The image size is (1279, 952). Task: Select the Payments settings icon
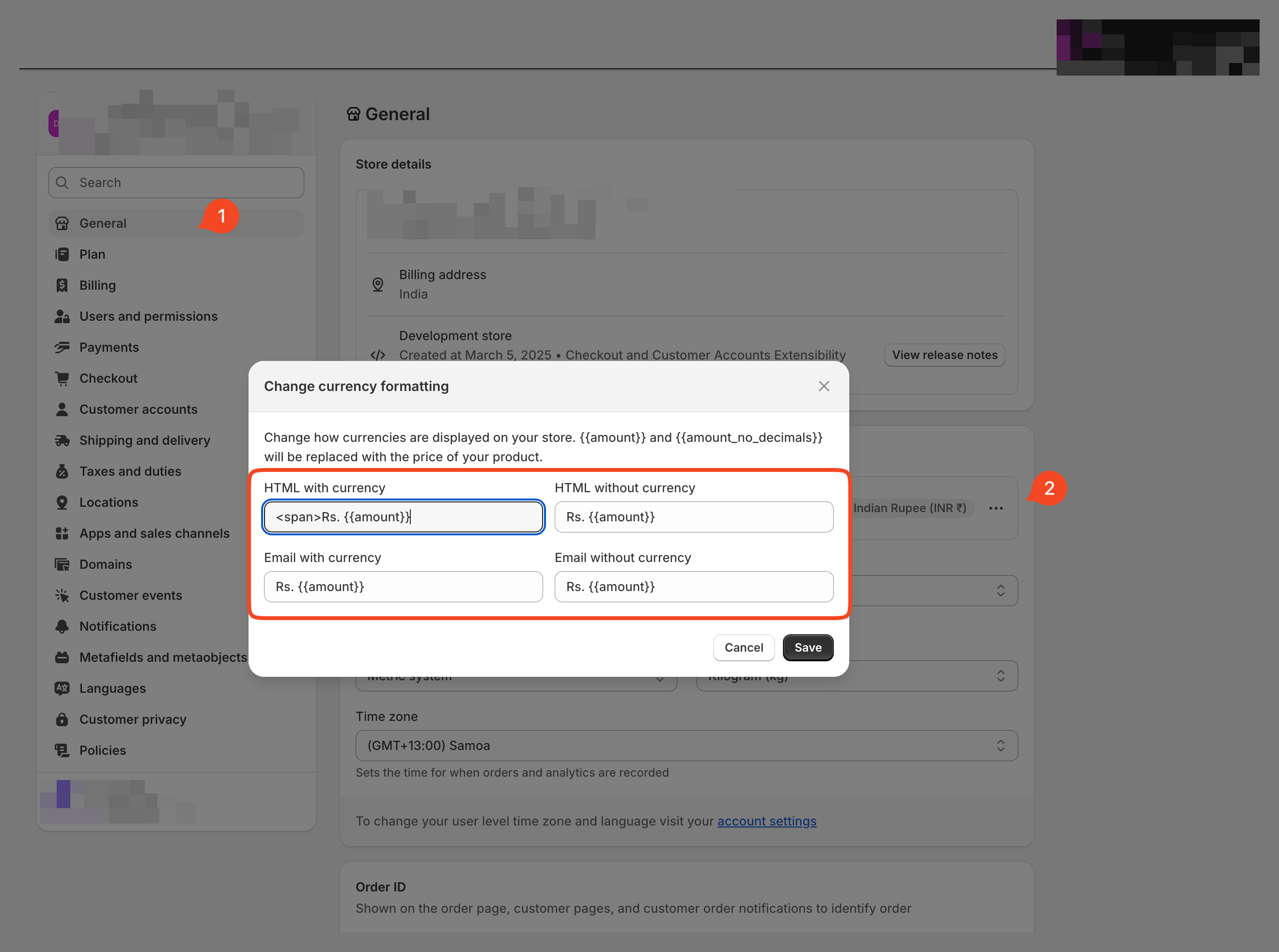62,347
